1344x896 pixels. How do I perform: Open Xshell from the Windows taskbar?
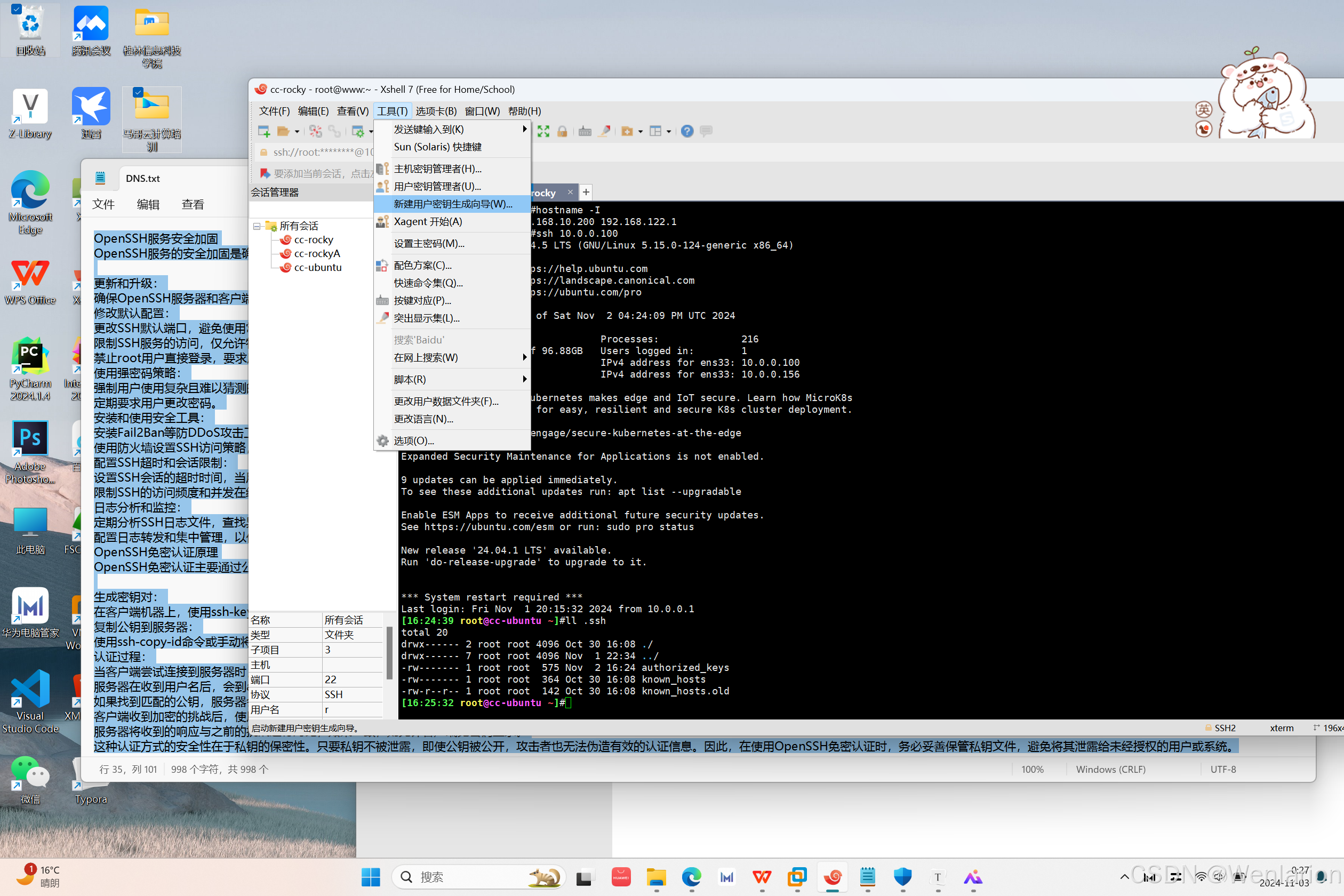833,877
